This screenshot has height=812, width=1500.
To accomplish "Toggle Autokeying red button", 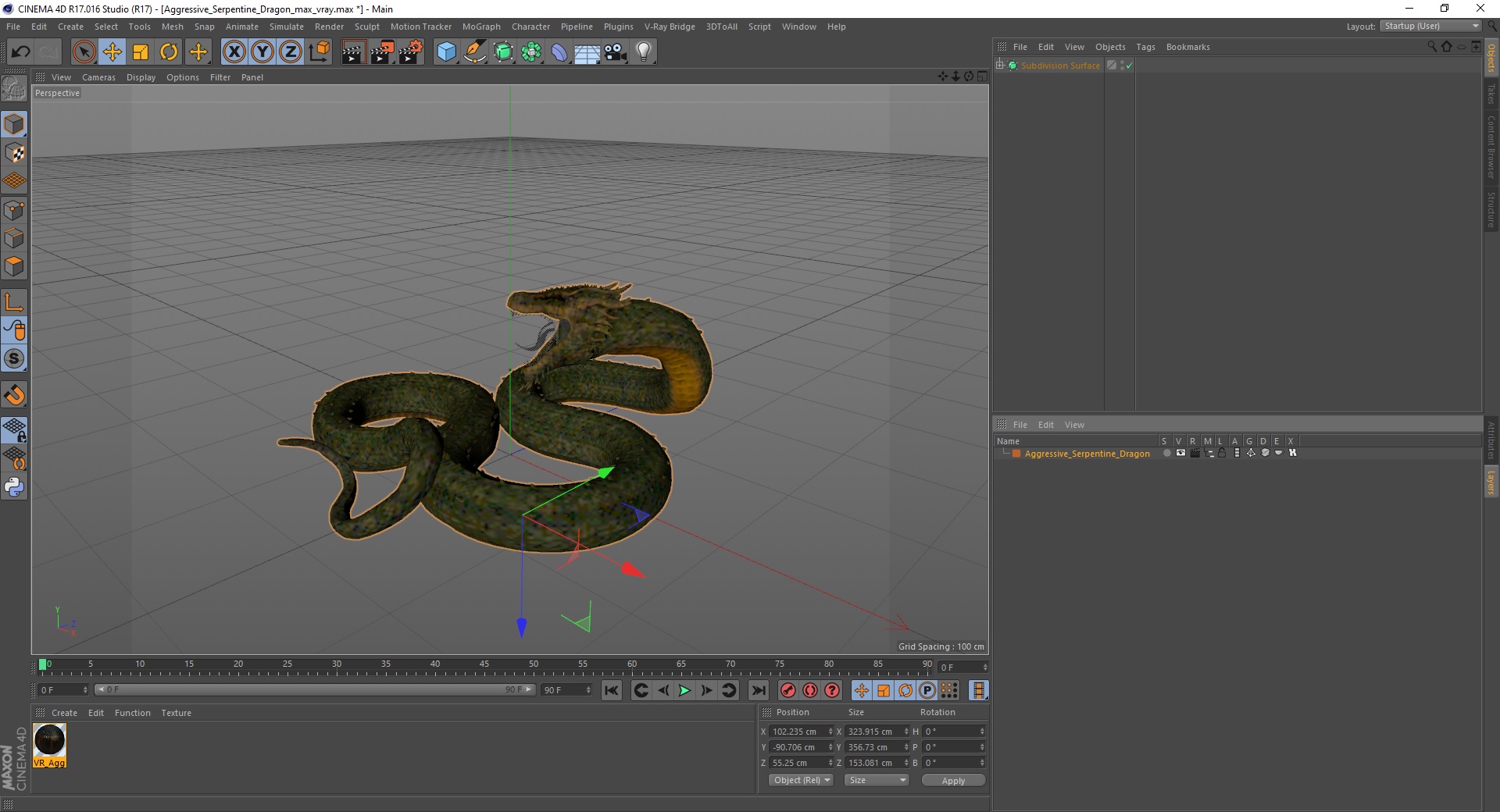I will click(x=810, y=690).
